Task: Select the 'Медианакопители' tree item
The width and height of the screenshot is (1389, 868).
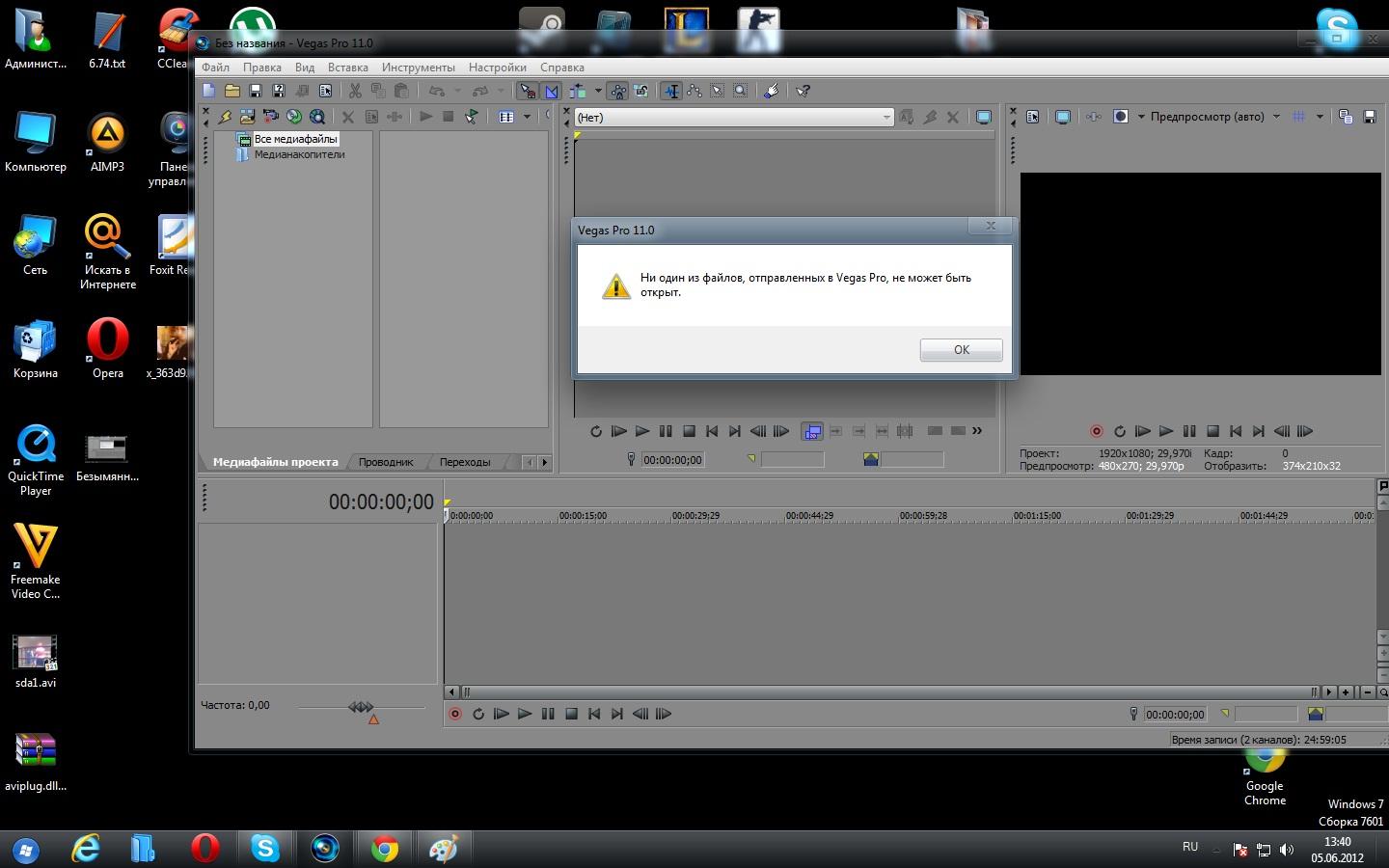Action: click(x=299, y=154)
